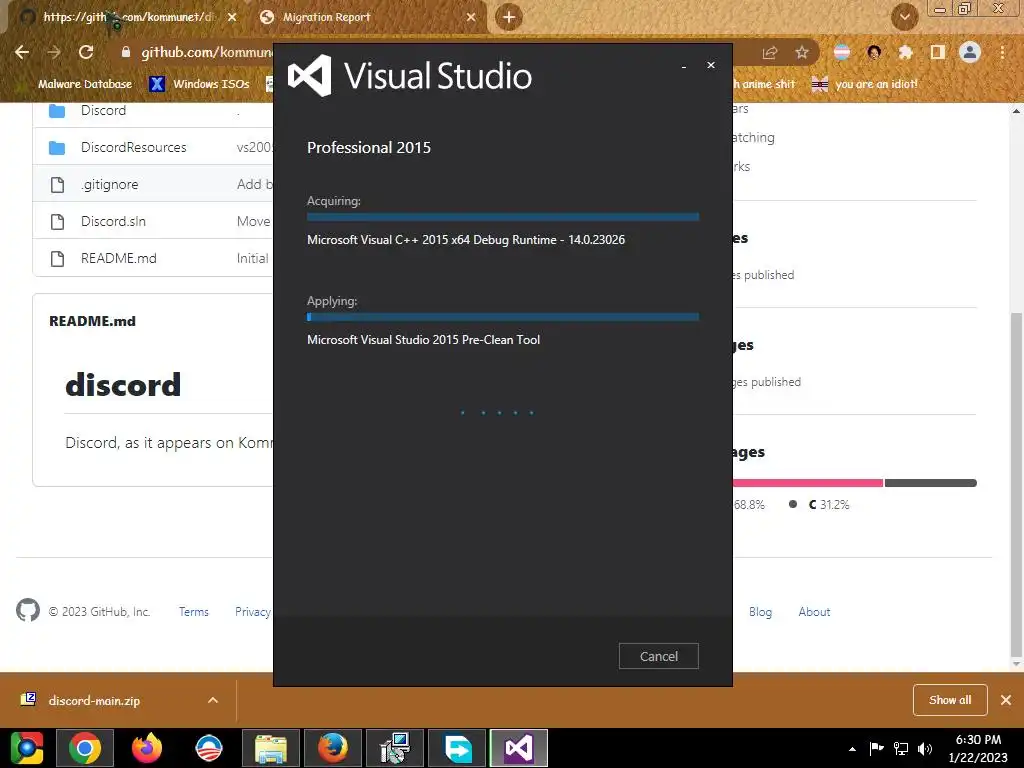Open network tray icon
The width and height of the screenshot is (1024, 768).
coord(901,748)
